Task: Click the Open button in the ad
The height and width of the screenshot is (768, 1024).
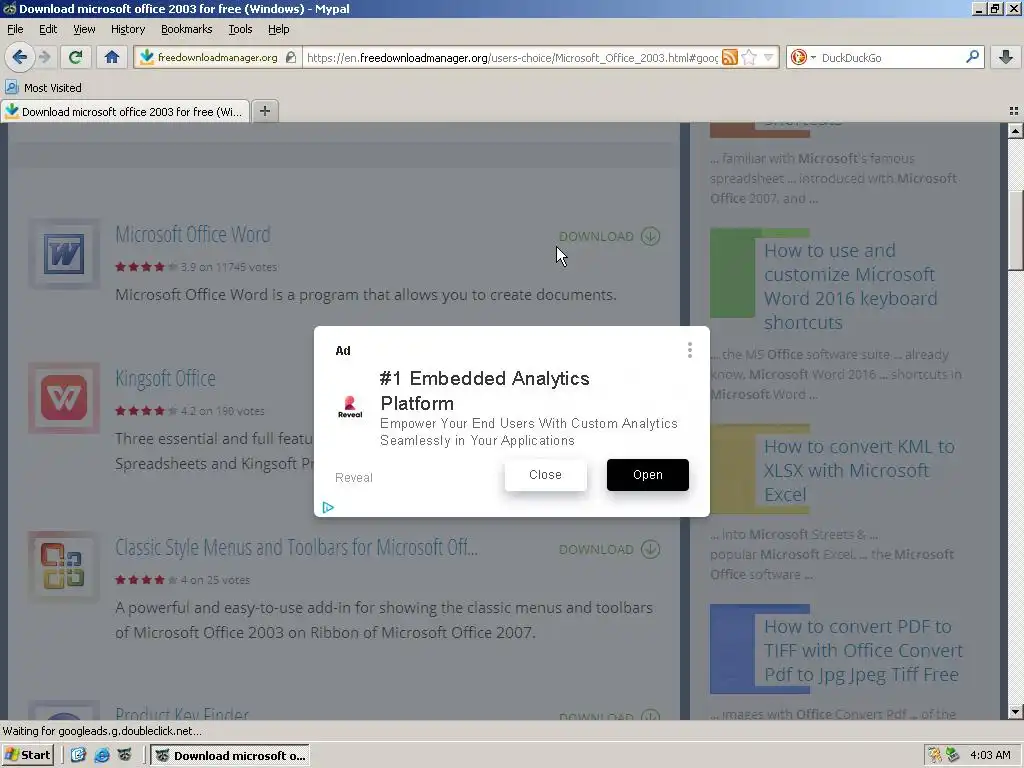Action: click(x=647, y=475)
